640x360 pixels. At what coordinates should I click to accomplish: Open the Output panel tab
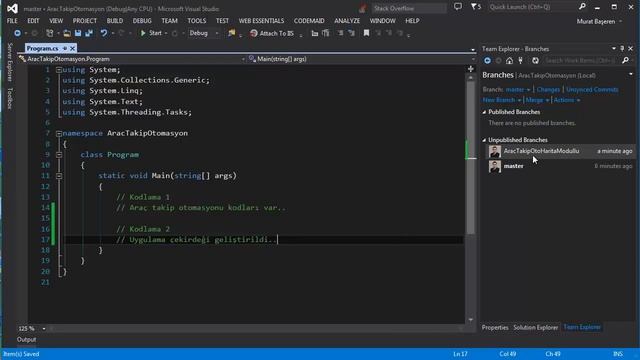point(26,340)
